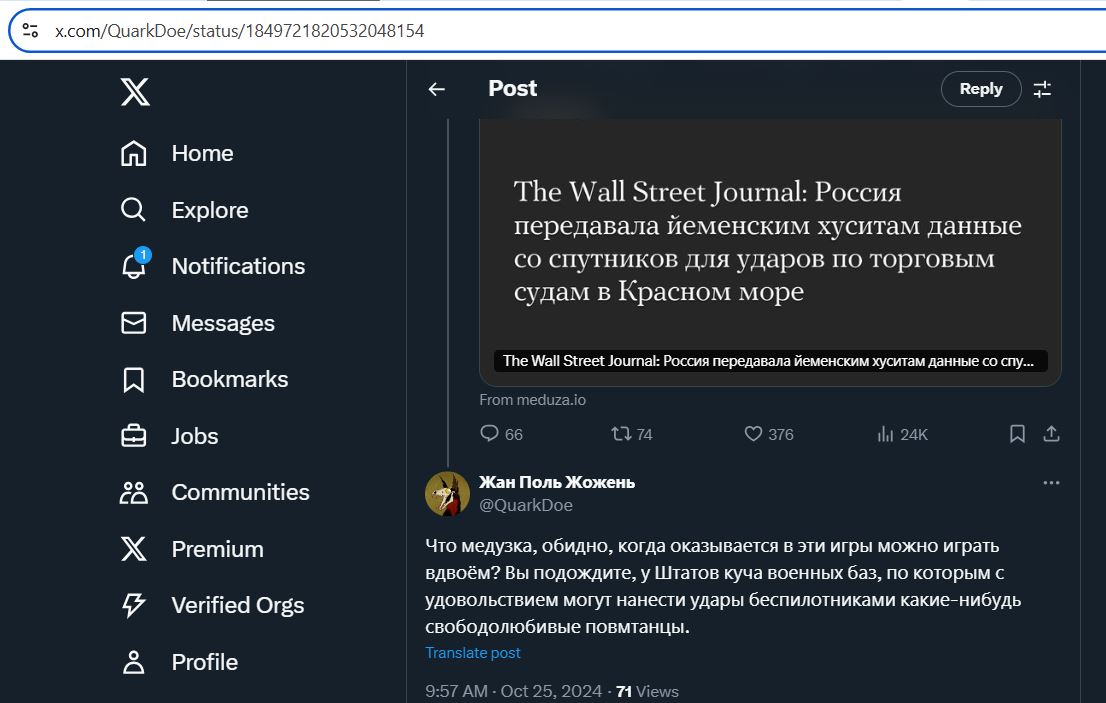1106x703 pixels.
Task: Click Translate post
Action: click(473, 653)
